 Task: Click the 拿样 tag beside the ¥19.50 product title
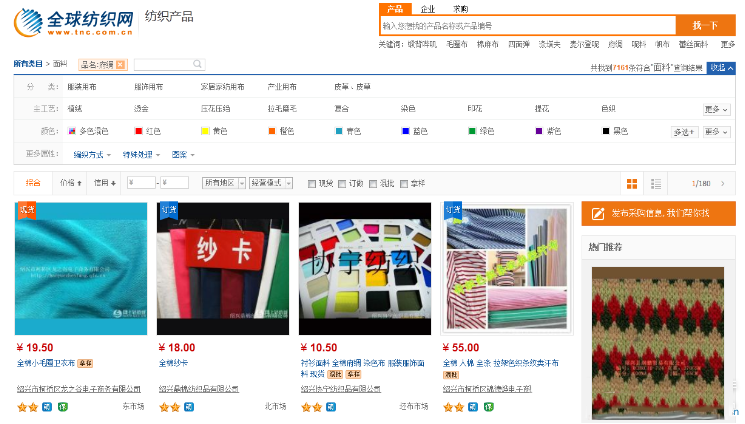coord(85,363)
